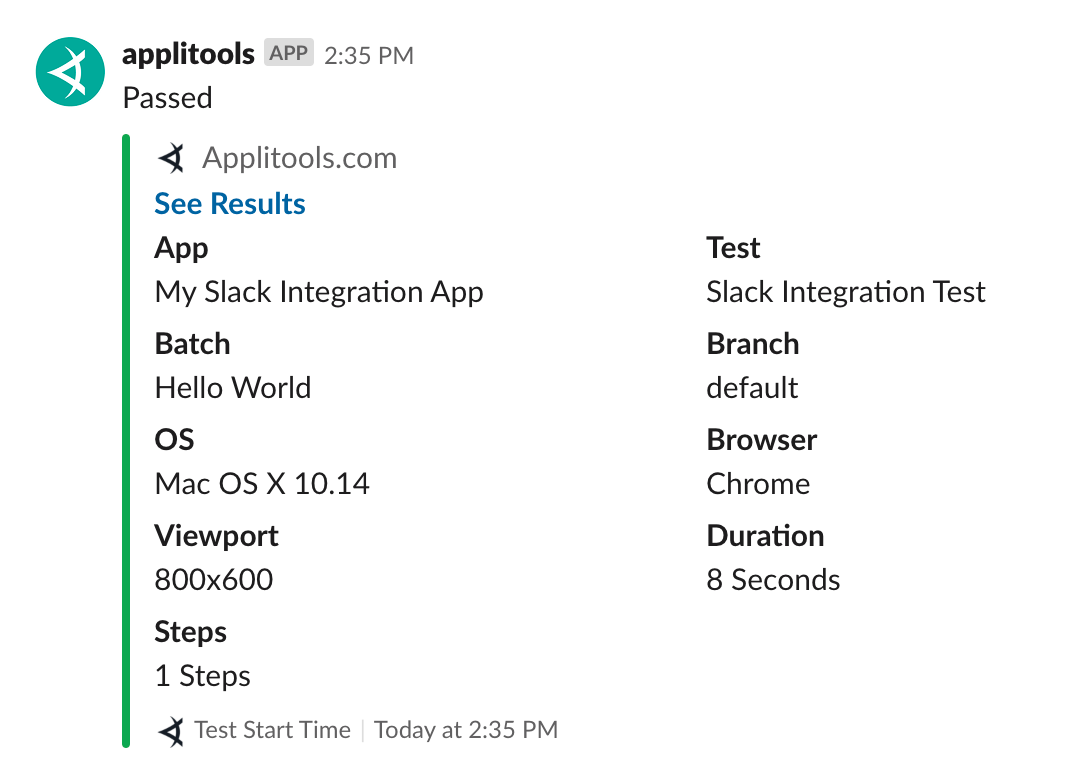
Task: Click the APP badge next to applitools
Action: point(289,53)
